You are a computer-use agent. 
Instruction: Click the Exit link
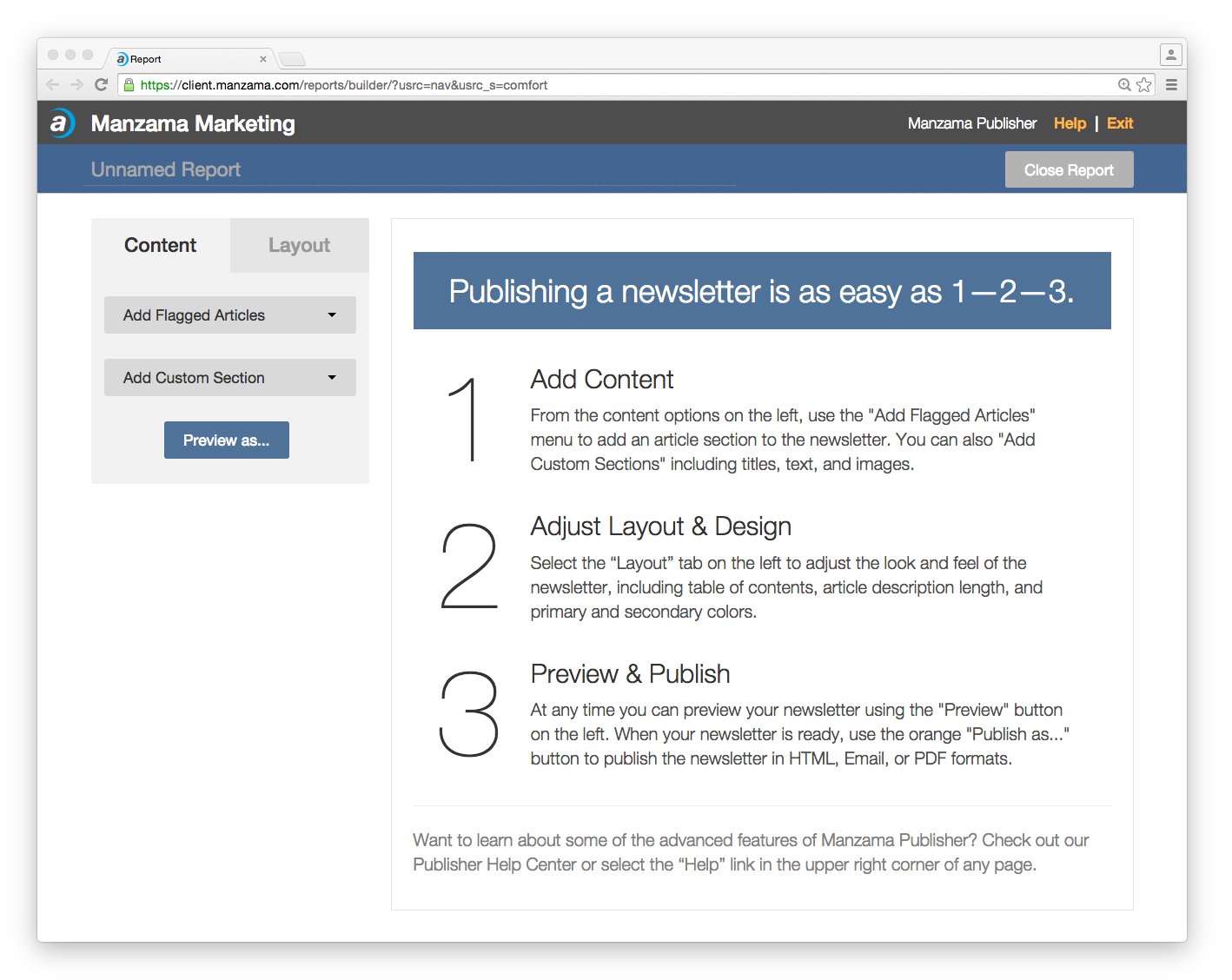click(1120, 123)
